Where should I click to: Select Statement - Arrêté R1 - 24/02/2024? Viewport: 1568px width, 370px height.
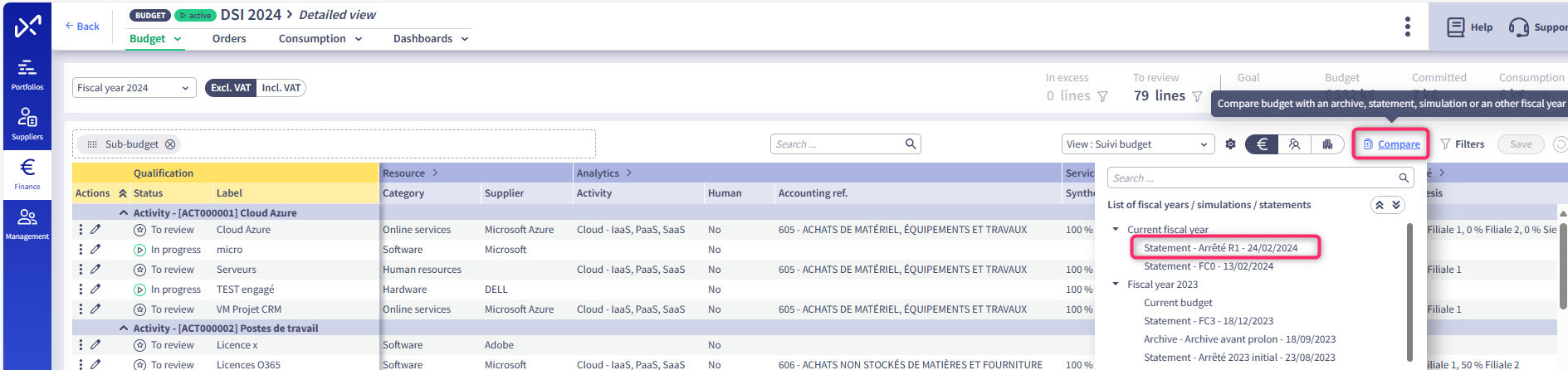(1220, 248)
